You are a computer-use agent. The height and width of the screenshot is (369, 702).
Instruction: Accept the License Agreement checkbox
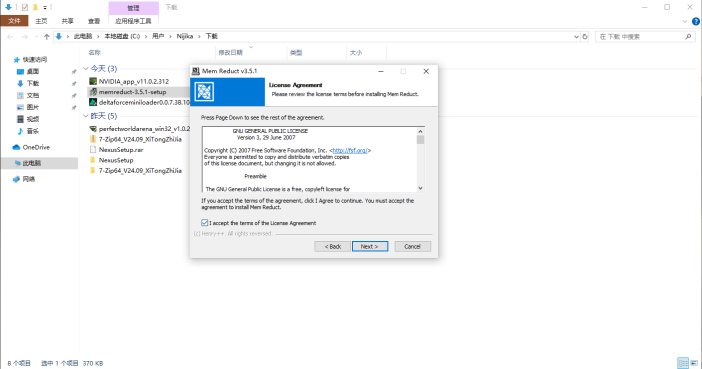tap(205, 223)
